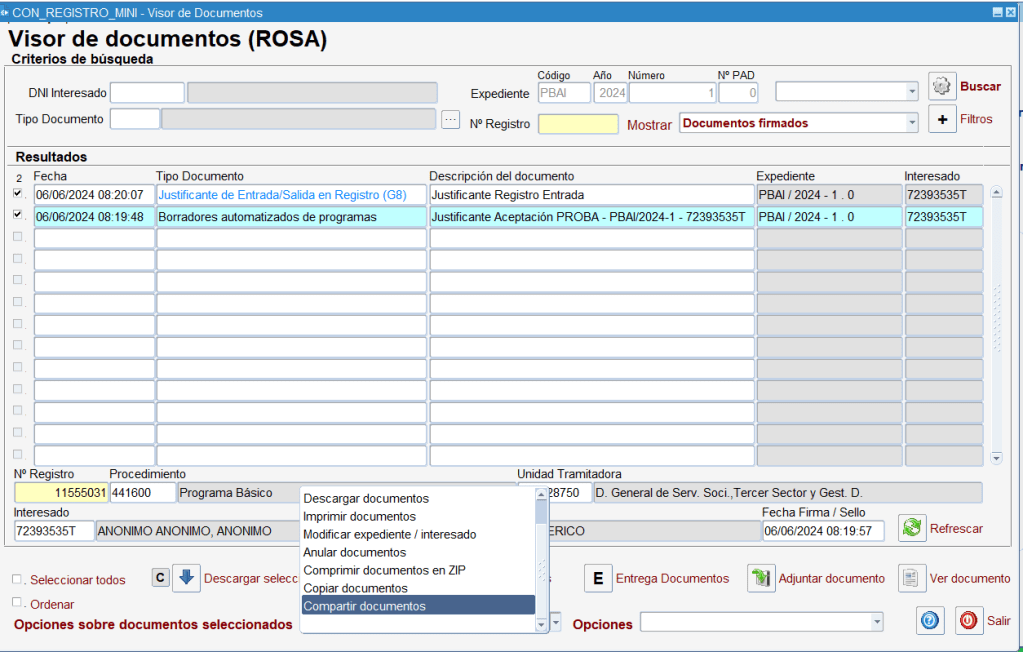Viewport: 1023px width, 652px height.
Task: Open the dropdown next to Nº PAD field
Action: pos(911,92)
